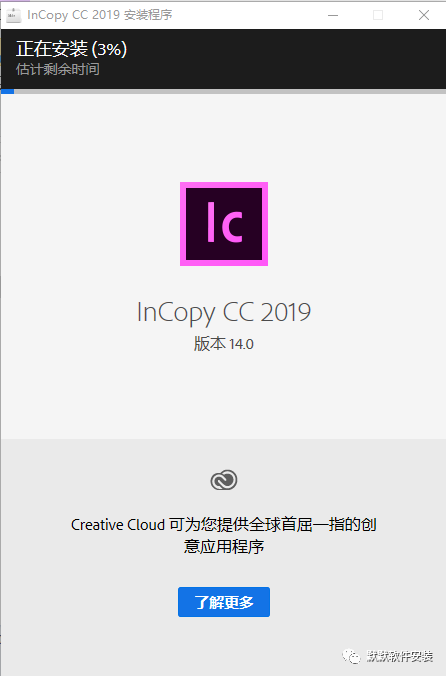Minimize the InCopy installer window

tap(333, 15)
